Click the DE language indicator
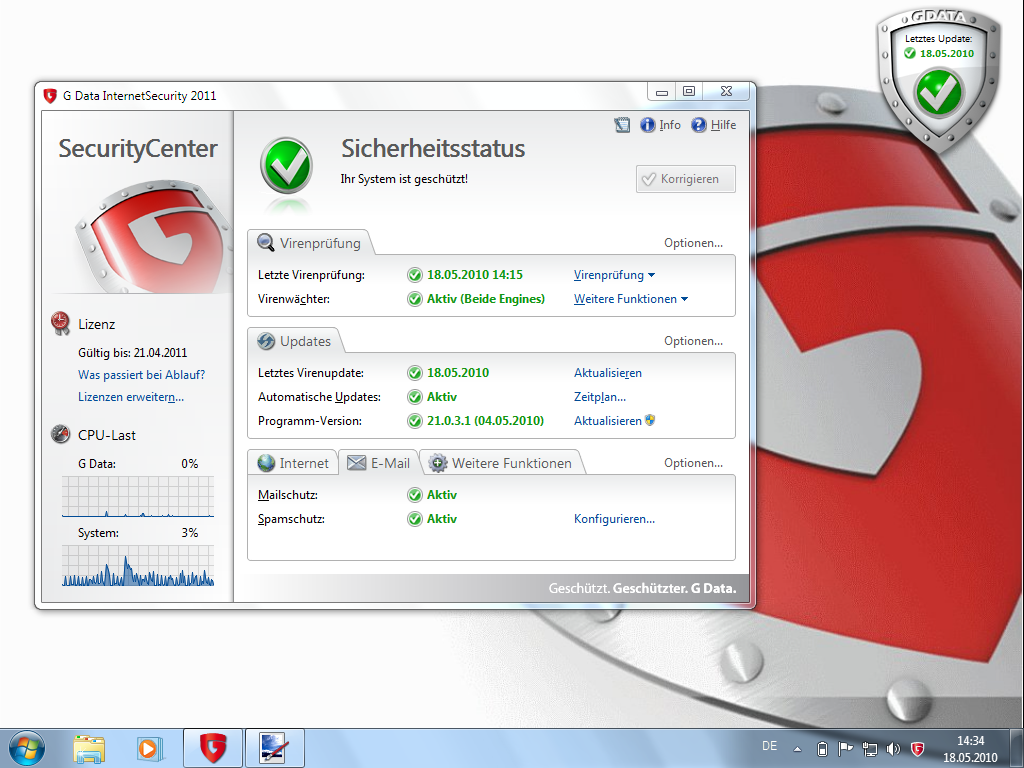This screenshot has height=768, width=1024. [769, 746]
